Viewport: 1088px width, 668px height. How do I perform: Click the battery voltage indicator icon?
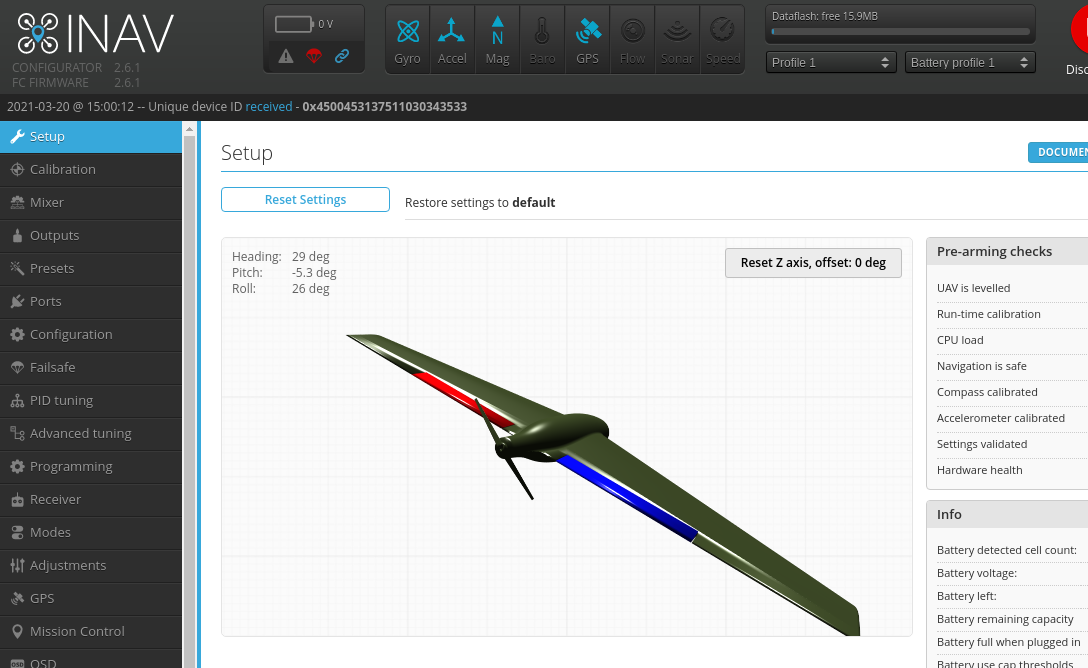pyautogui.click(x=294, y=24)
